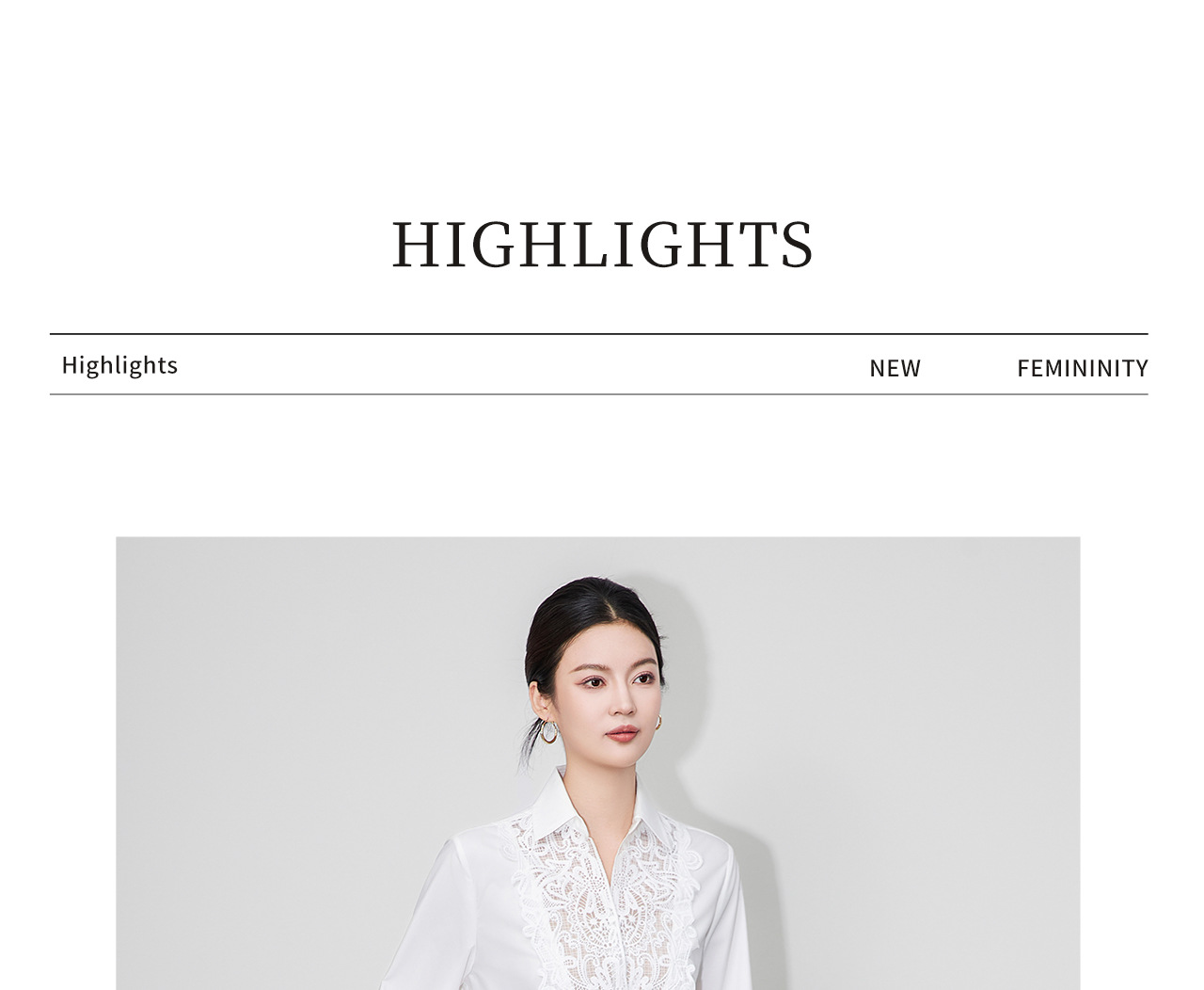Click empty bar space between Highlights and NEW
Screen dimensions: 1204x990
coord(523,365)
